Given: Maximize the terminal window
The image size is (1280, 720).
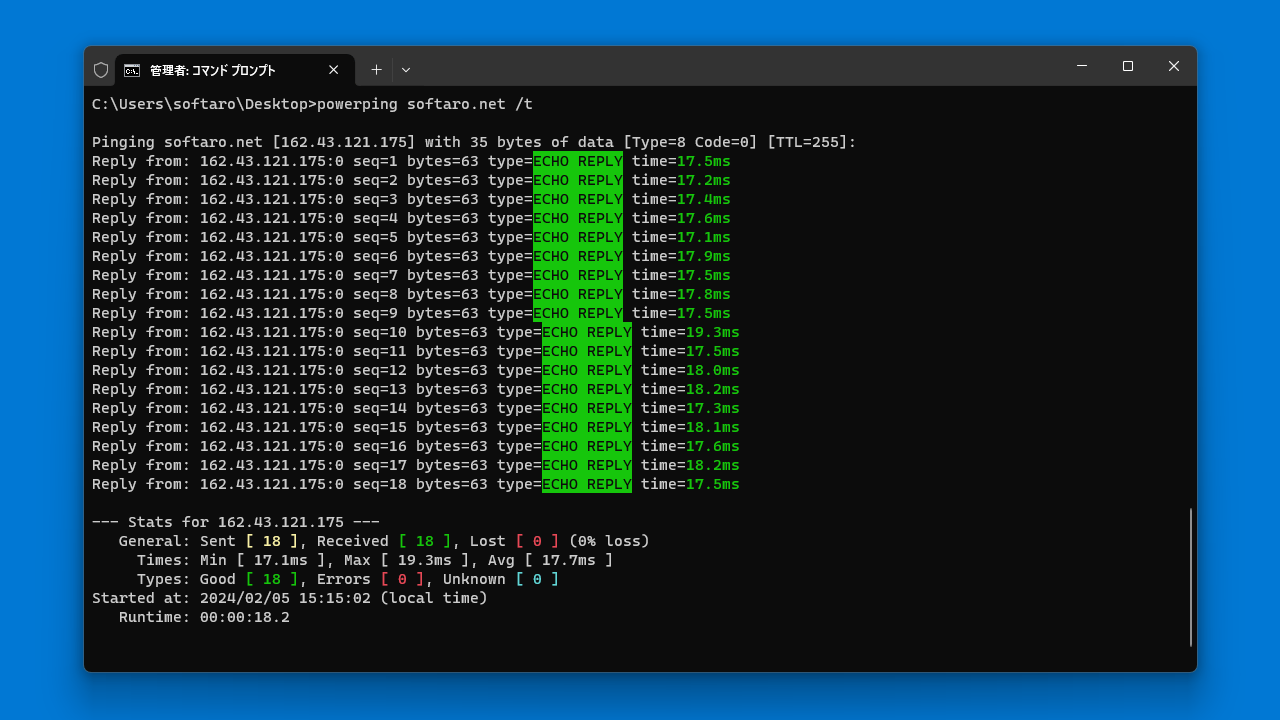Looking at the screenshot, I should tap(1128, 66).
